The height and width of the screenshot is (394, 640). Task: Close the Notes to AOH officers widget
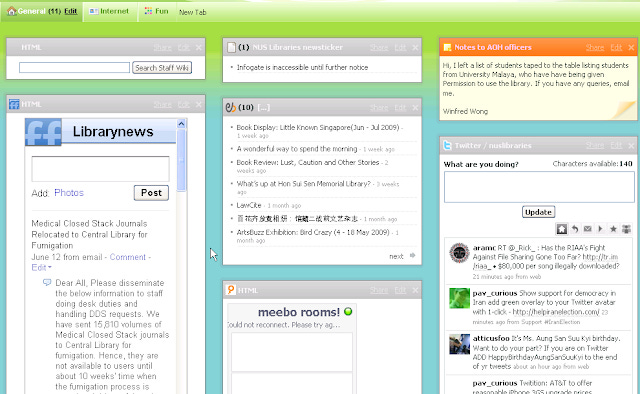631,48
